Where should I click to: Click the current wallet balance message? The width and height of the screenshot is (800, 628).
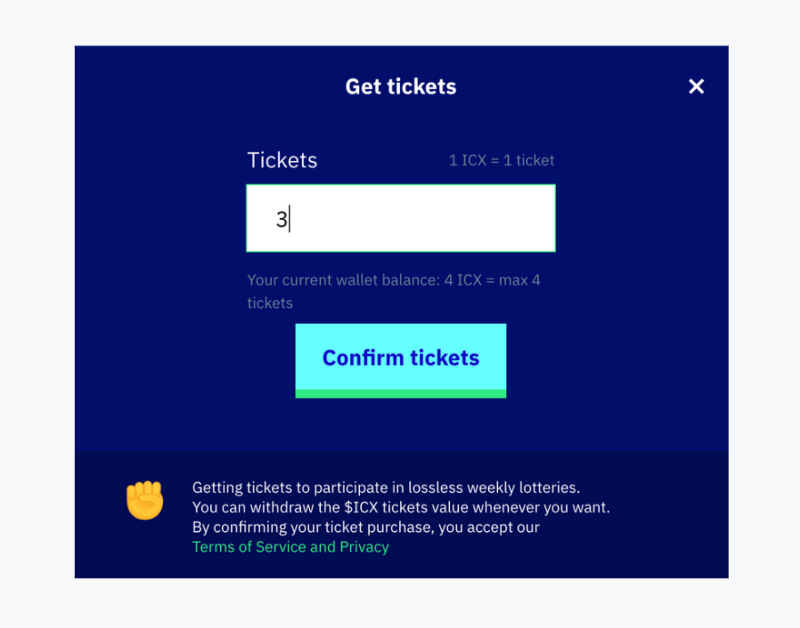(x=393, y=291)
